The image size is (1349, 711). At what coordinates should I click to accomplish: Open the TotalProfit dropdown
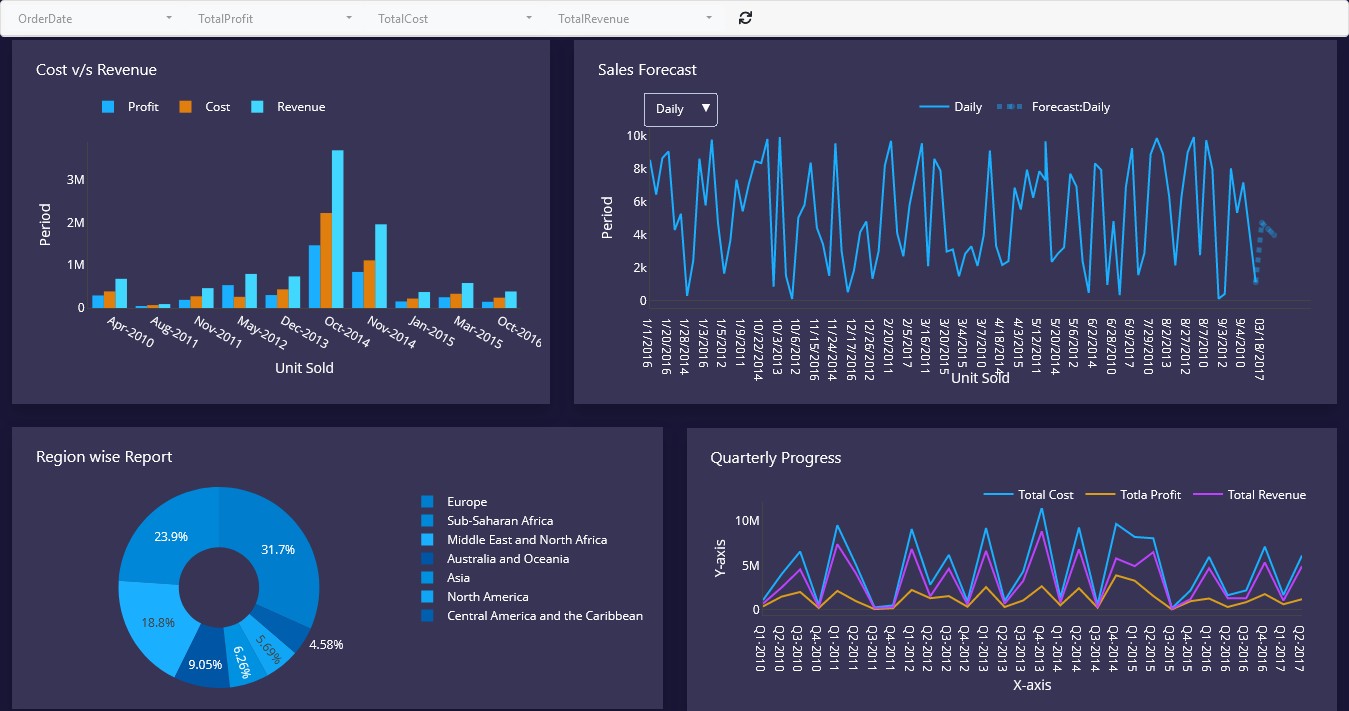click(x=275, y=18)
